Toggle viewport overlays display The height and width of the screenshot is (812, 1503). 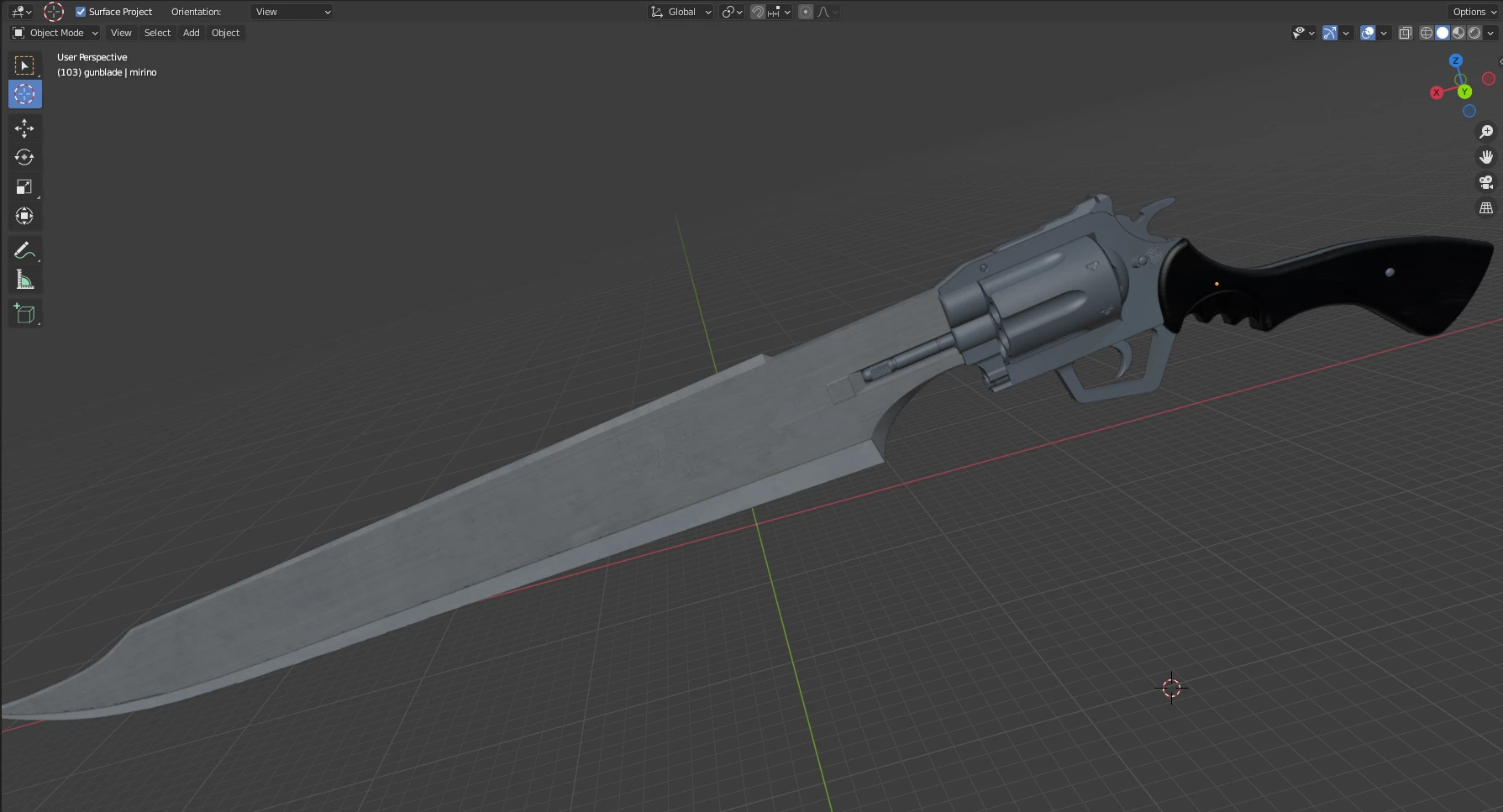point(1368,33)
